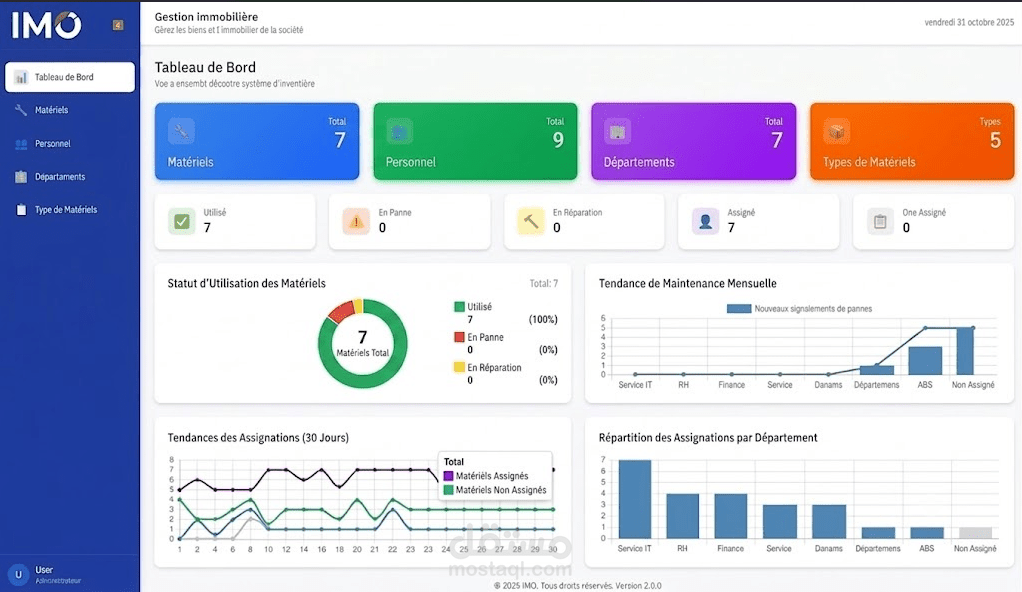Toggle Matériels Assignés purple legend swatch

coord(448,476)
